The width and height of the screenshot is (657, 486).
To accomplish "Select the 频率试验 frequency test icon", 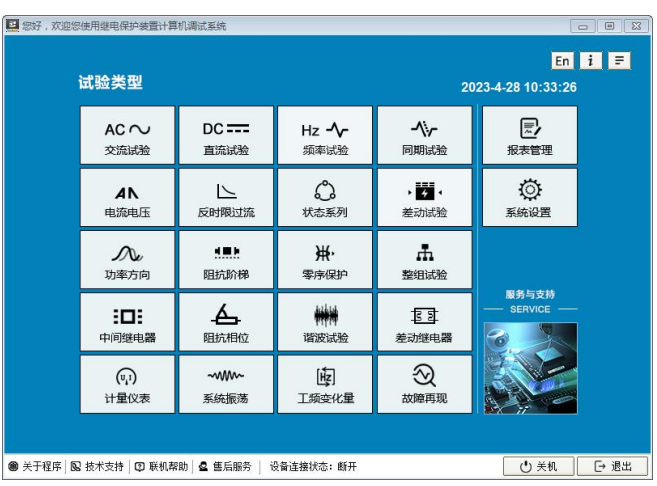I will click(x=325, y=136).
